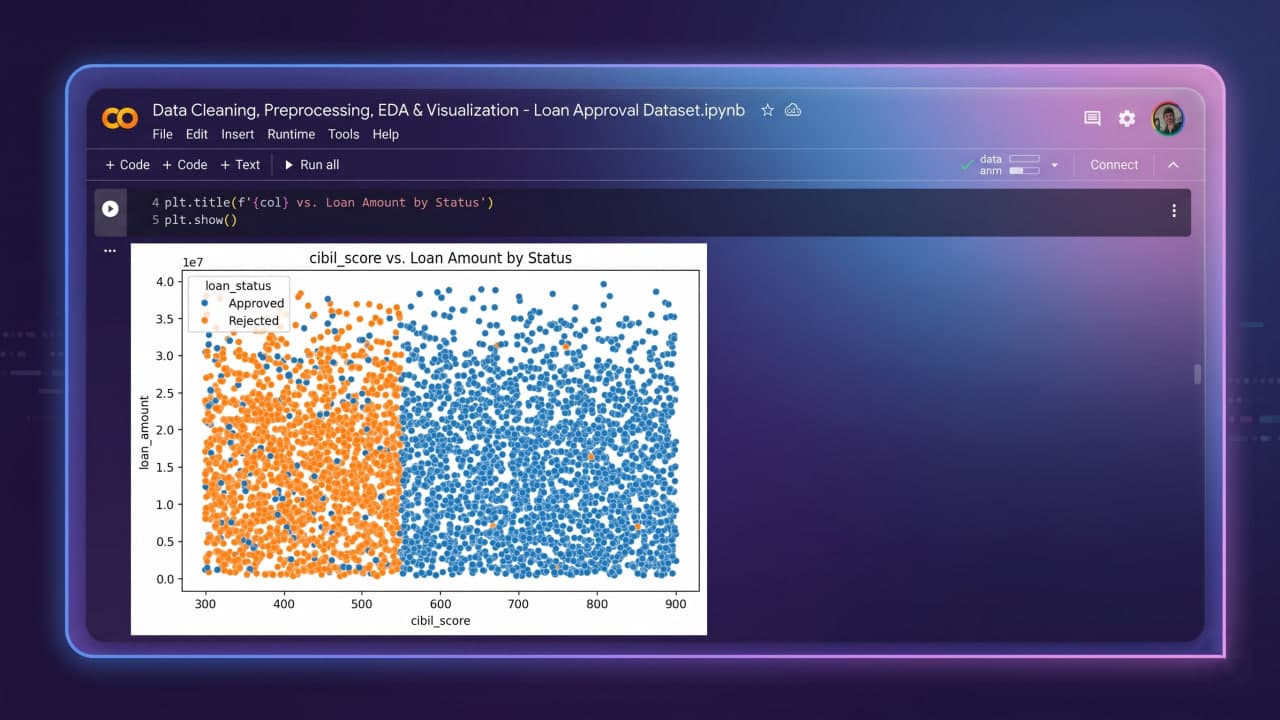Add a cell with second + Code button
This screenshot has width=1280, height=720.
[x=185, y=165]
